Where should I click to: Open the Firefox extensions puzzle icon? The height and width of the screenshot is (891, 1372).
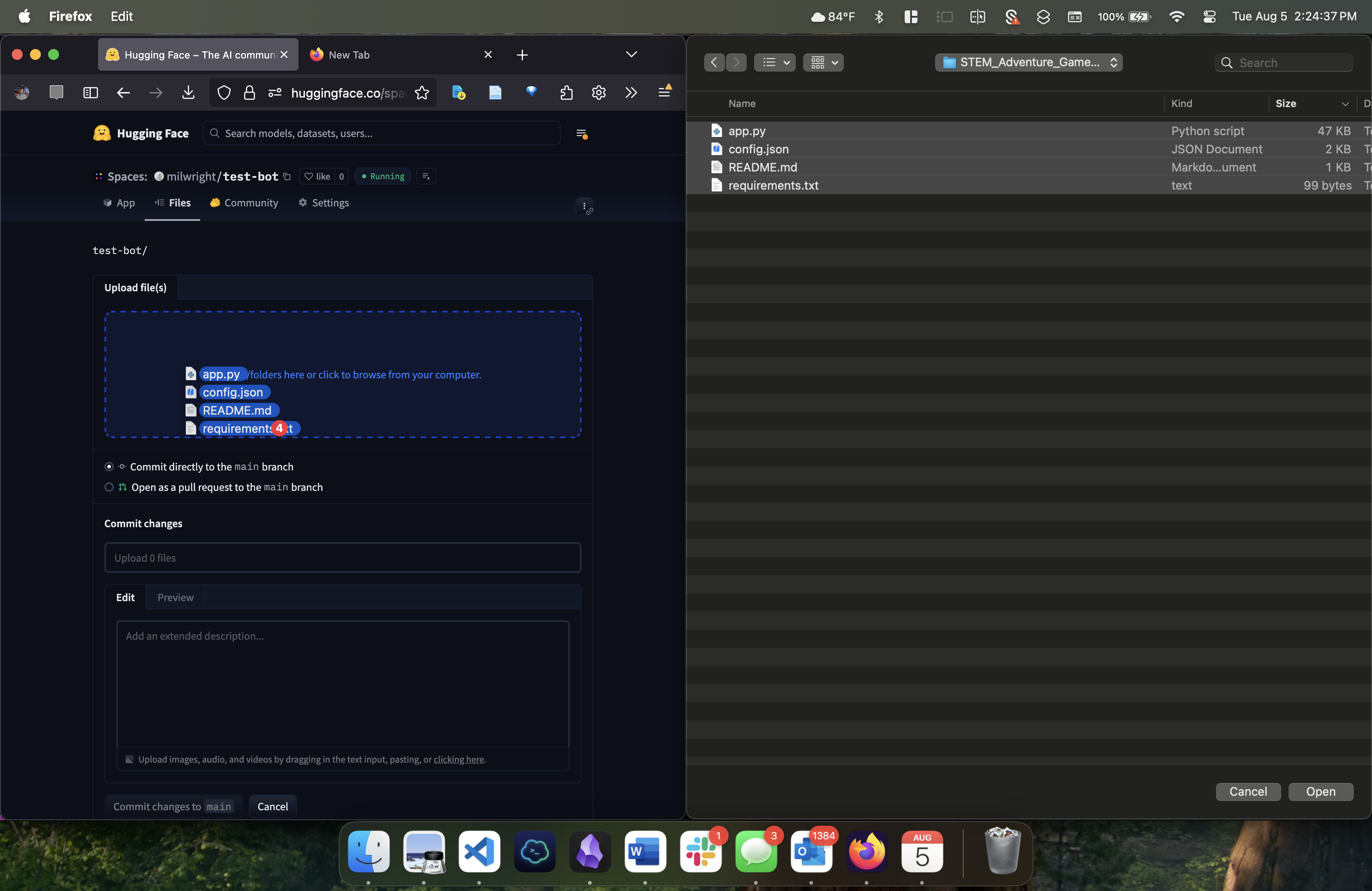pos(566,93)
